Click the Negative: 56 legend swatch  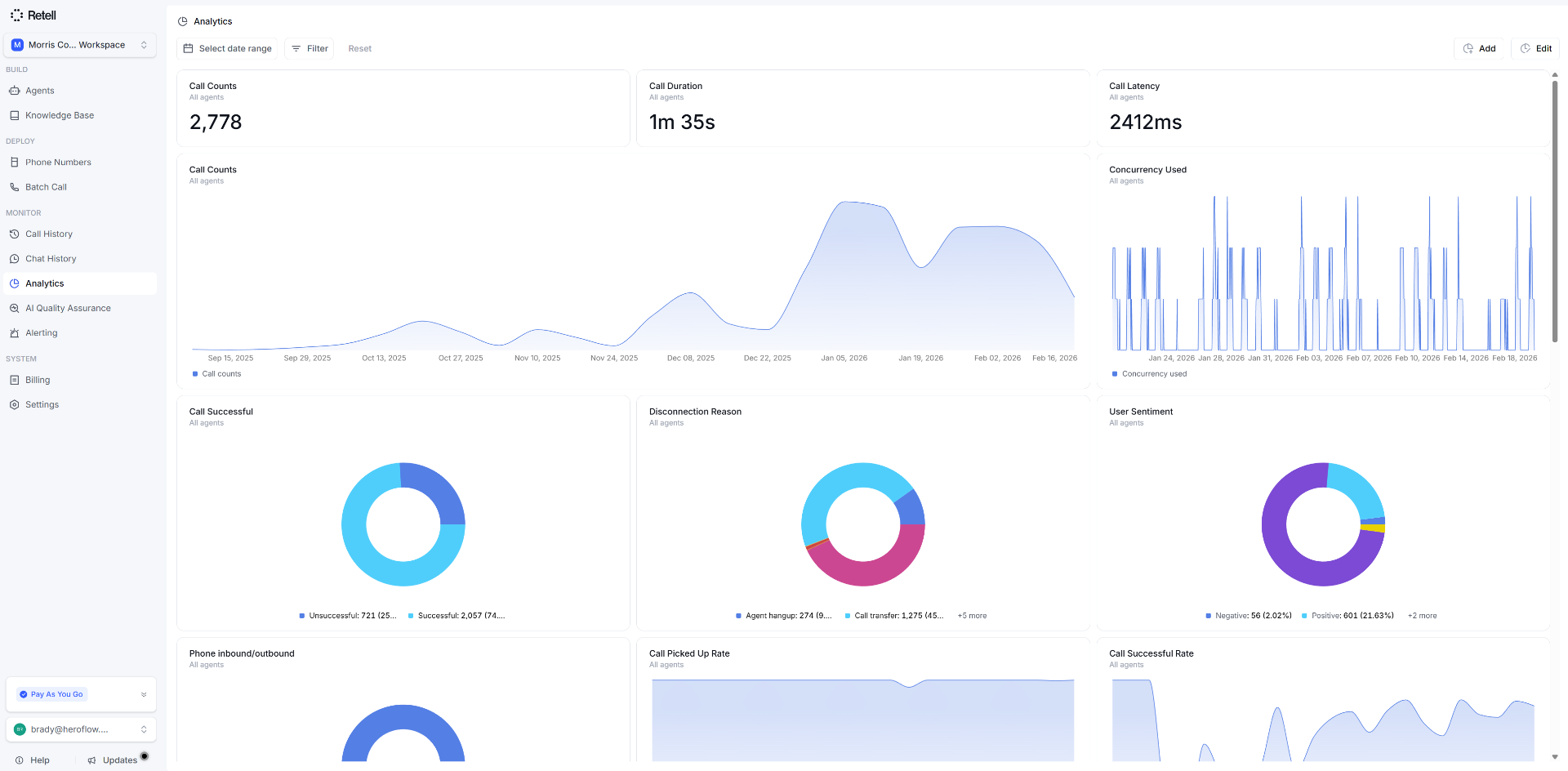(1209, 616)
